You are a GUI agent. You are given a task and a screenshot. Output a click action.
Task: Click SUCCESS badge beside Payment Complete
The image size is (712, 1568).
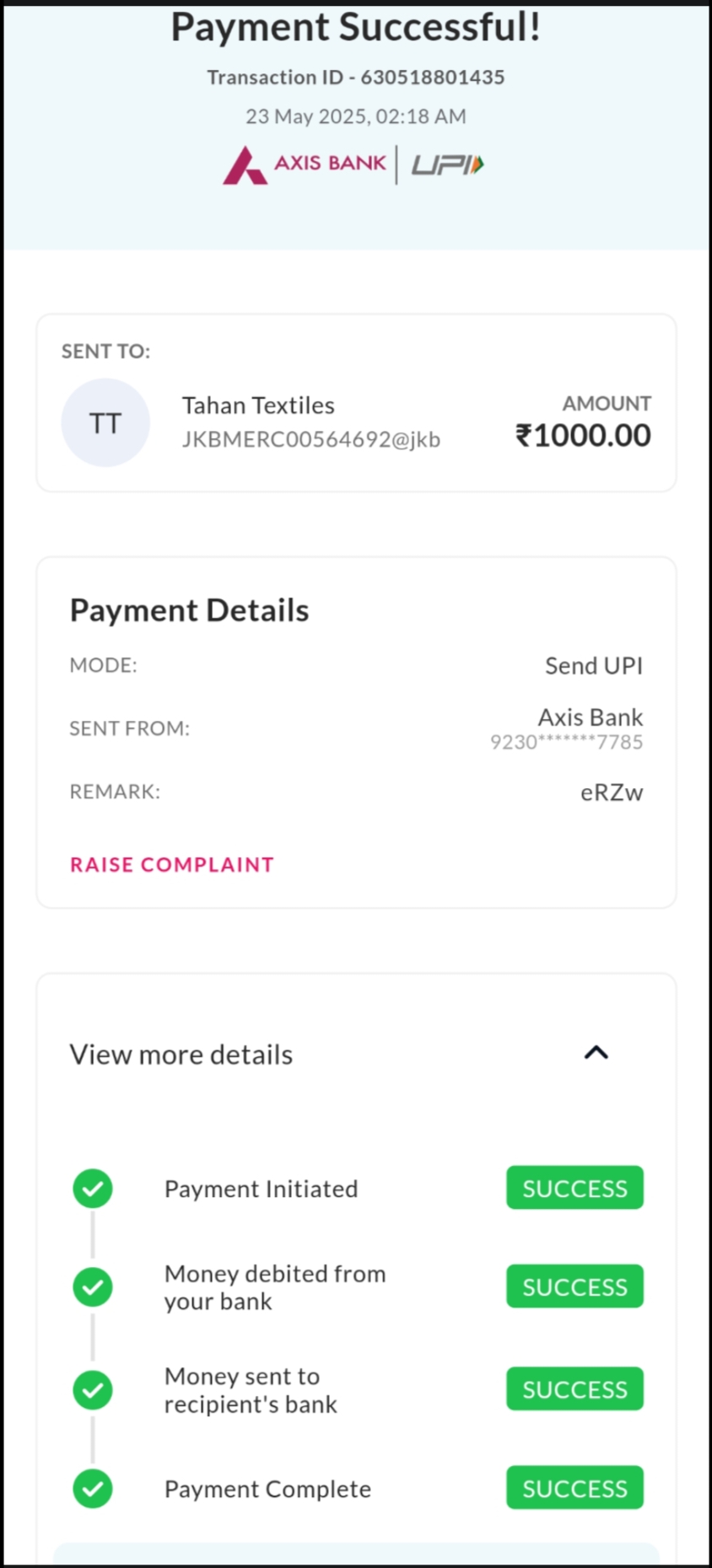click(574, 1489)
